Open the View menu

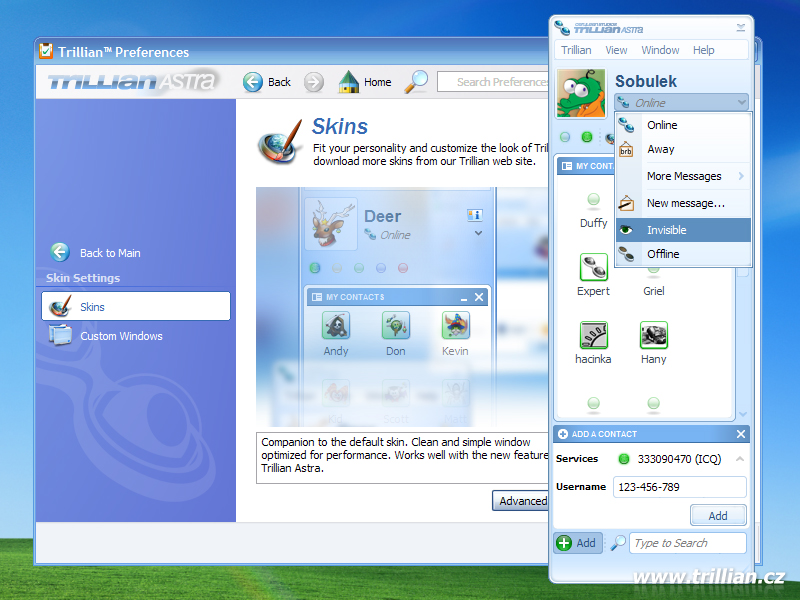point(616,50)
